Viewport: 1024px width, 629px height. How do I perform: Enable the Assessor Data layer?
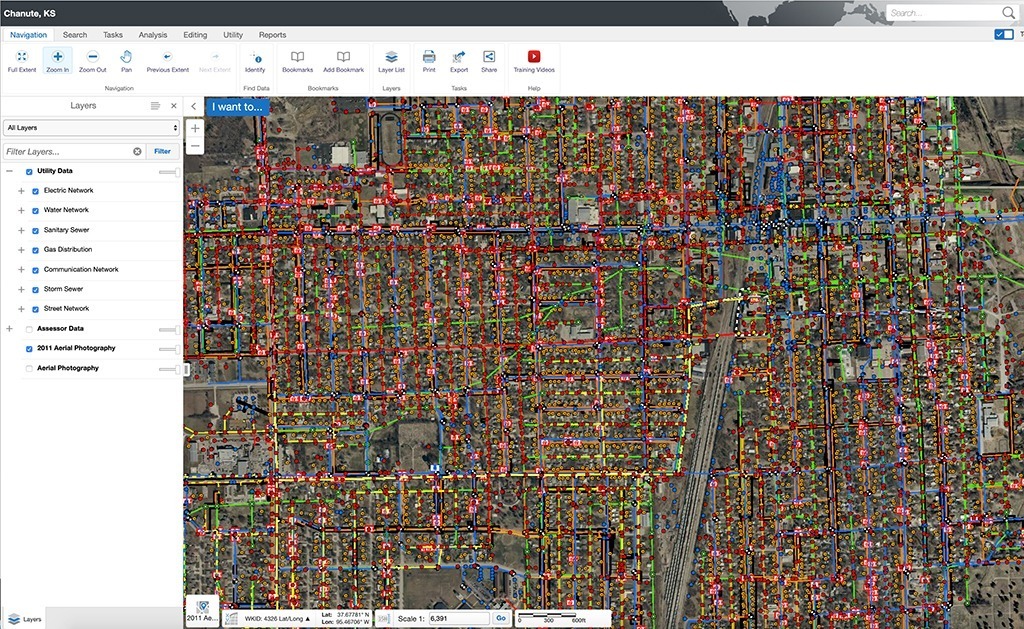click(29, 329)
